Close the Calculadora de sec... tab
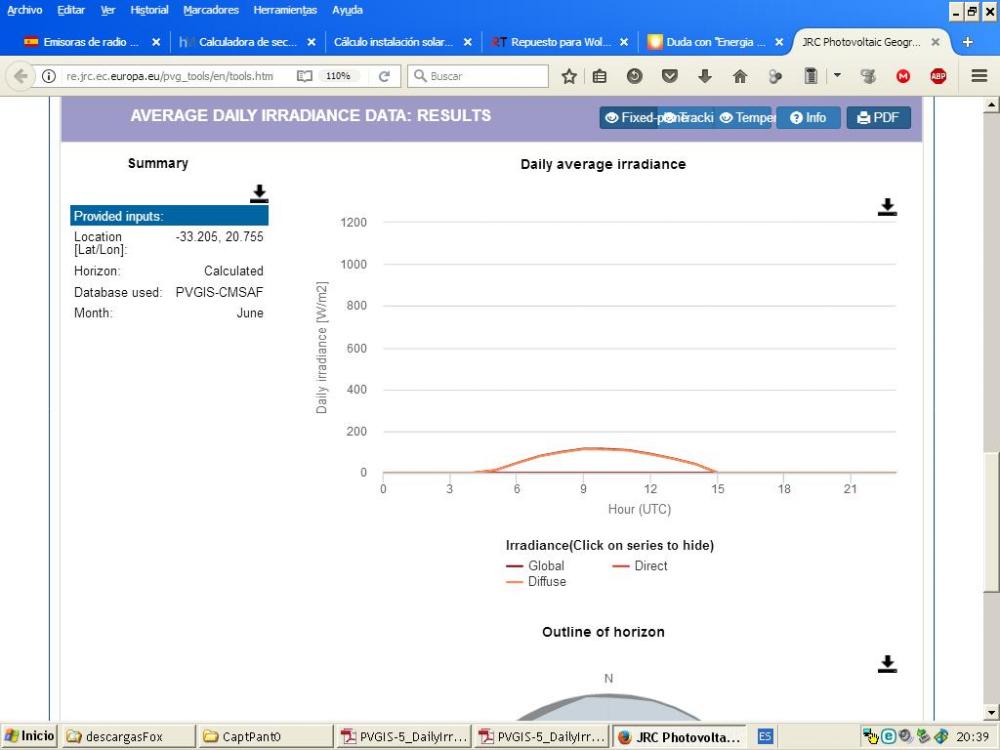 (x=311, y=42)
